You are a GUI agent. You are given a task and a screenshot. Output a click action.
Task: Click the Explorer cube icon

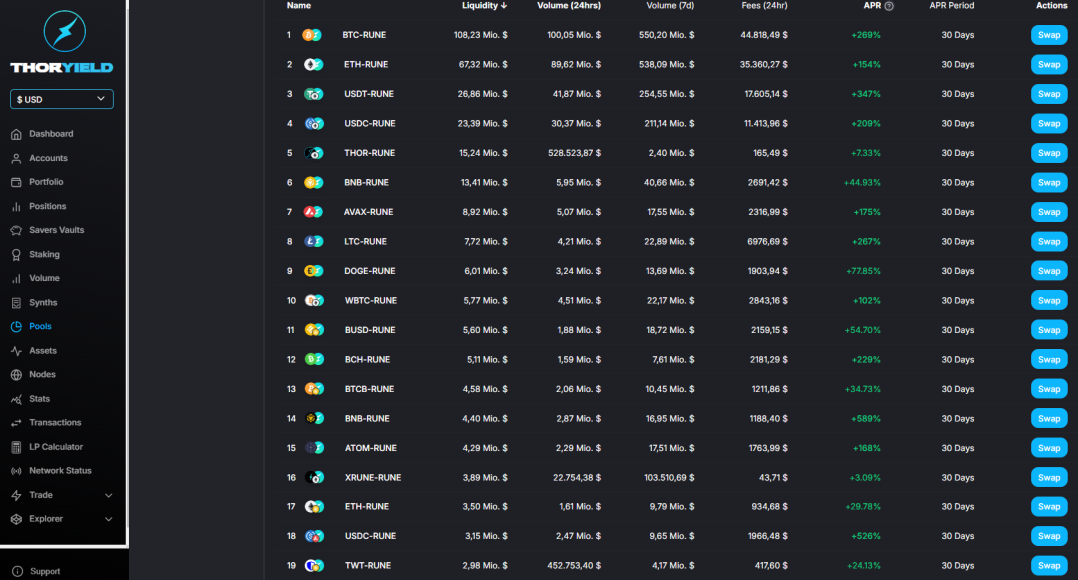click(16, 519)
